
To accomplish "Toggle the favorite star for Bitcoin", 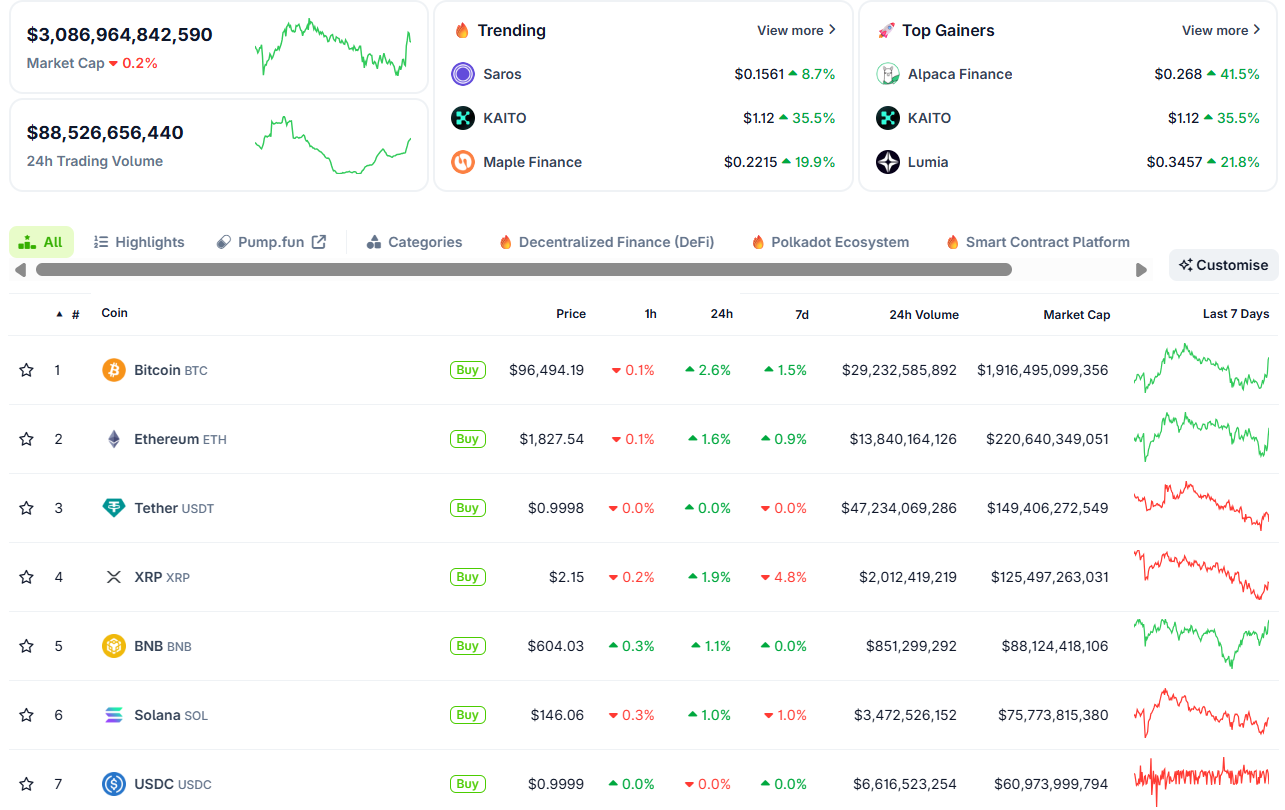I will point(27,370).
